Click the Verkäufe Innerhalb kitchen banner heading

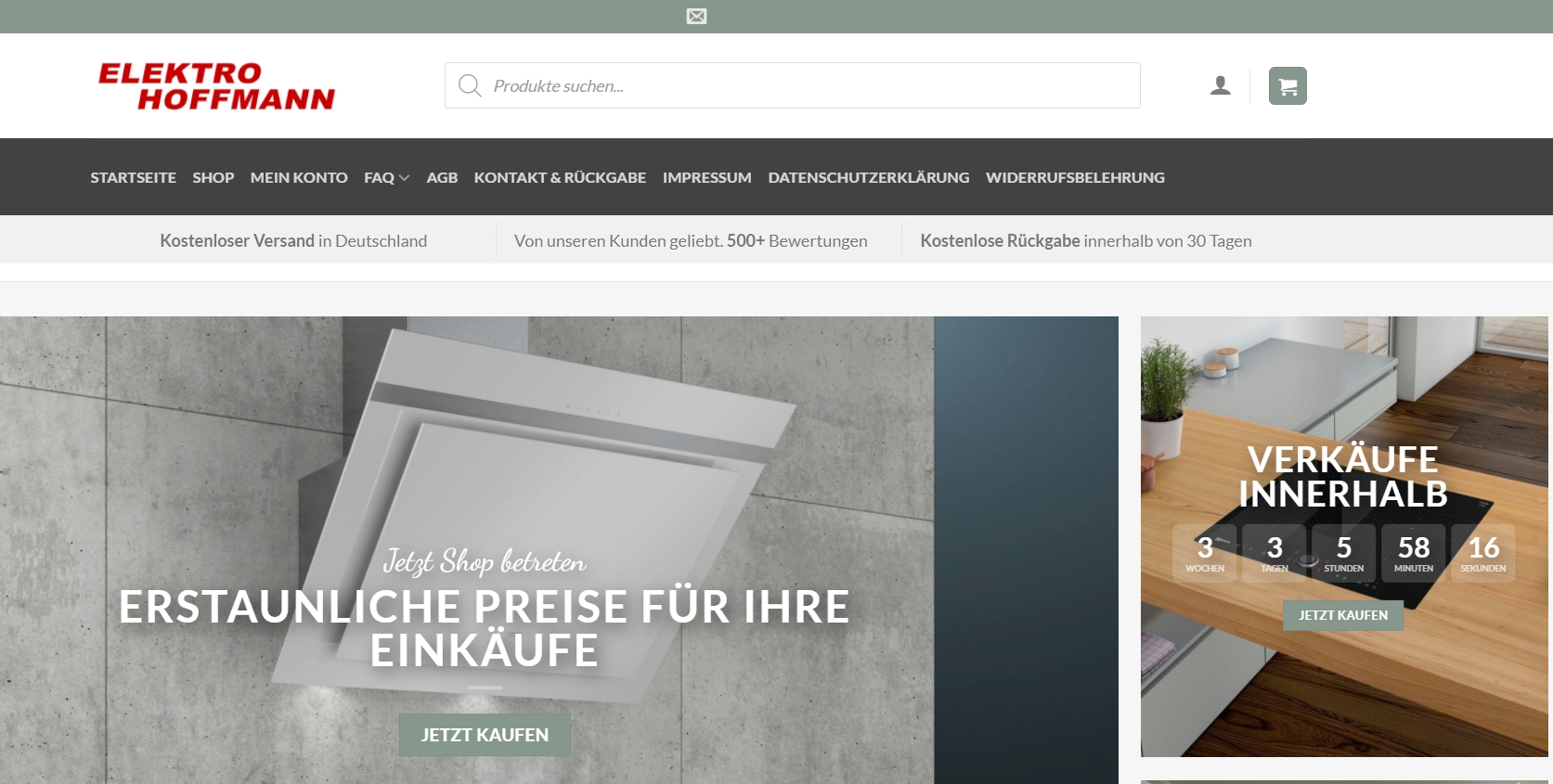coord(1342,477)
